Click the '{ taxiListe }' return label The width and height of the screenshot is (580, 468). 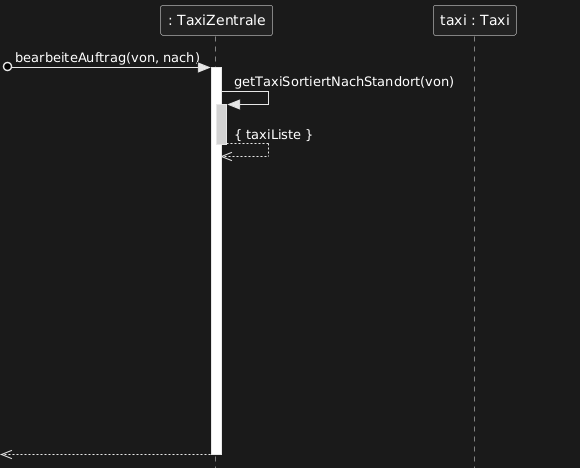(x=273, y=135)
